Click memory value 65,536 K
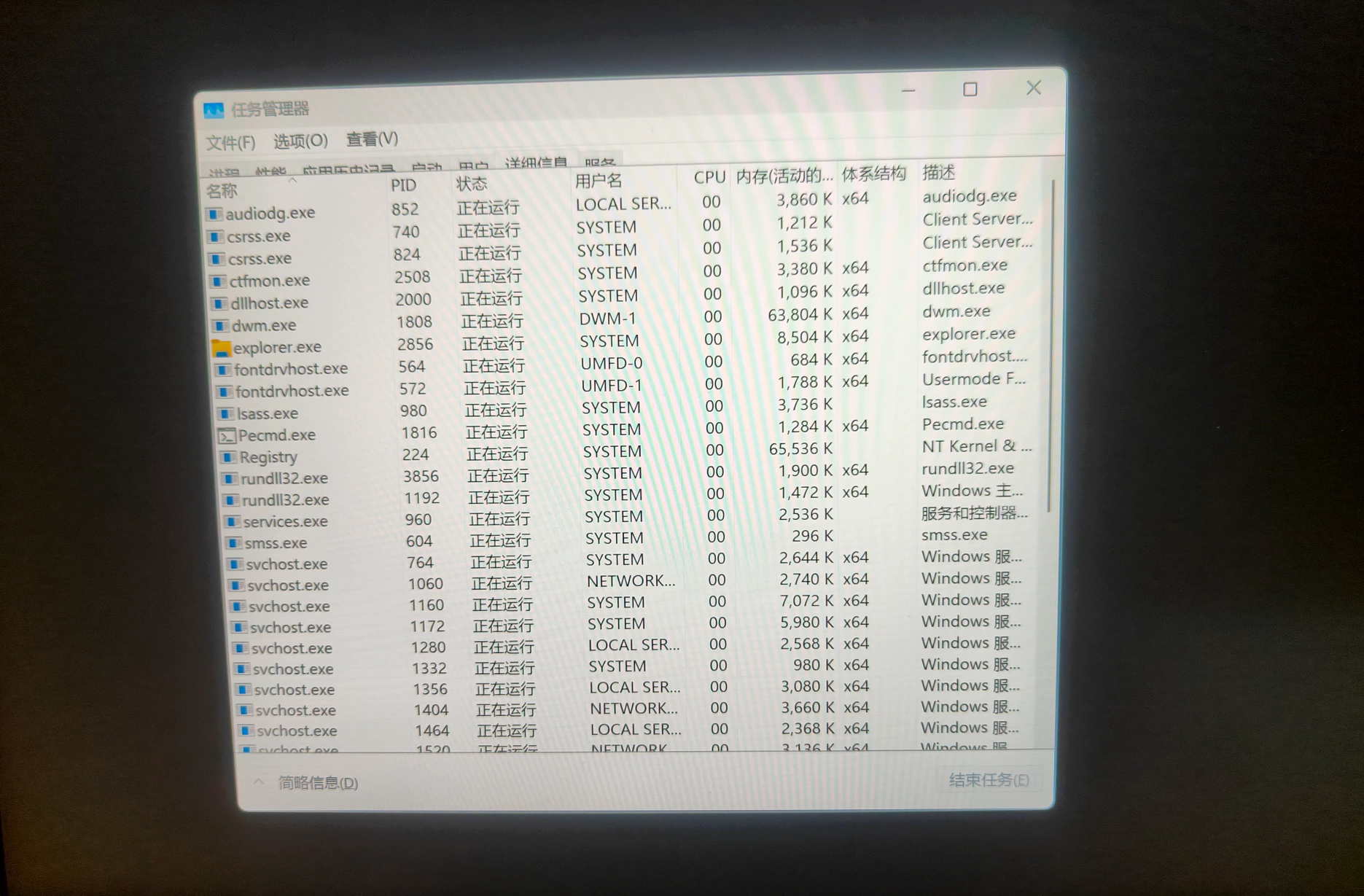Viewport: 1364px width, 896px height. click(800, 449)
